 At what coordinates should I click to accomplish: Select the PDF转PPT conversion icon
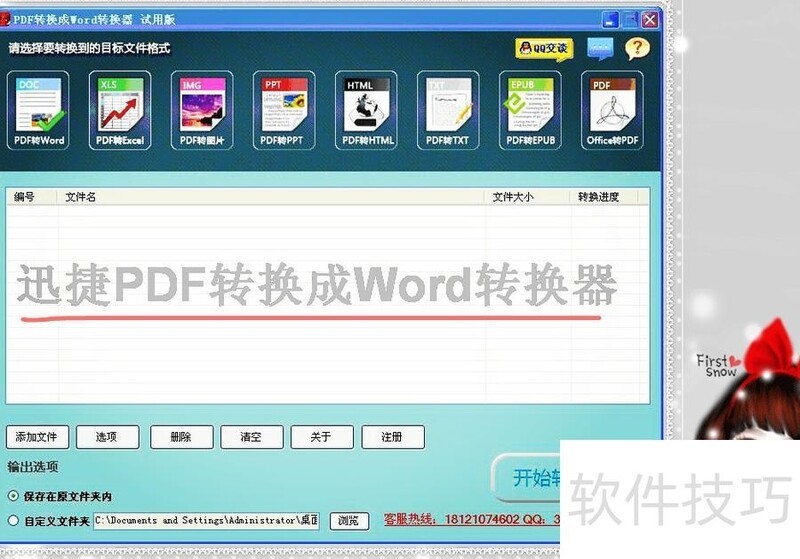click(x=283, y=110)
